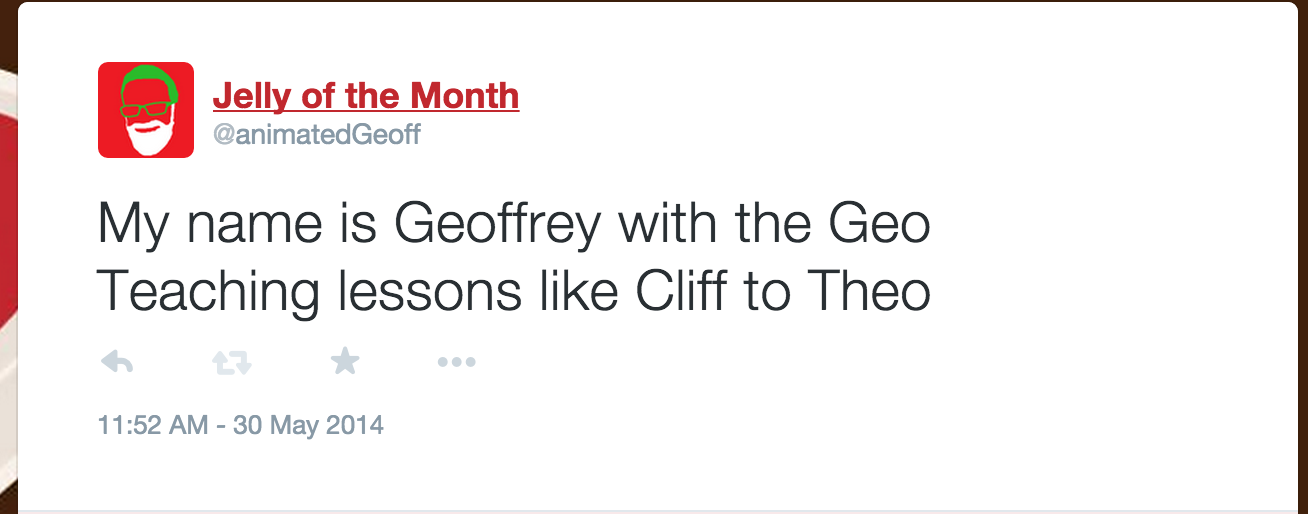Click the green glasses in the avatar

click(144, 107)
